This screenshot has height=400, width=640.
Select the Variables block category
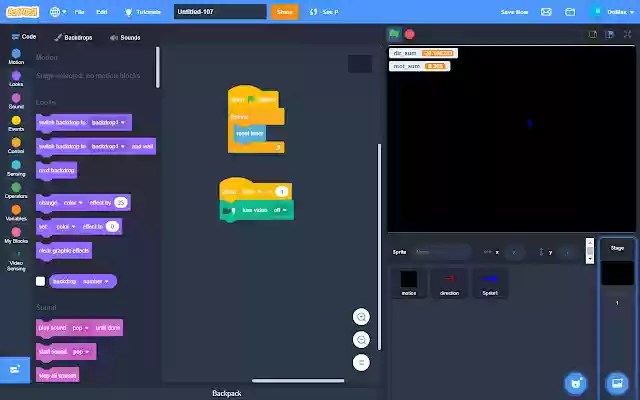(16, 213)
